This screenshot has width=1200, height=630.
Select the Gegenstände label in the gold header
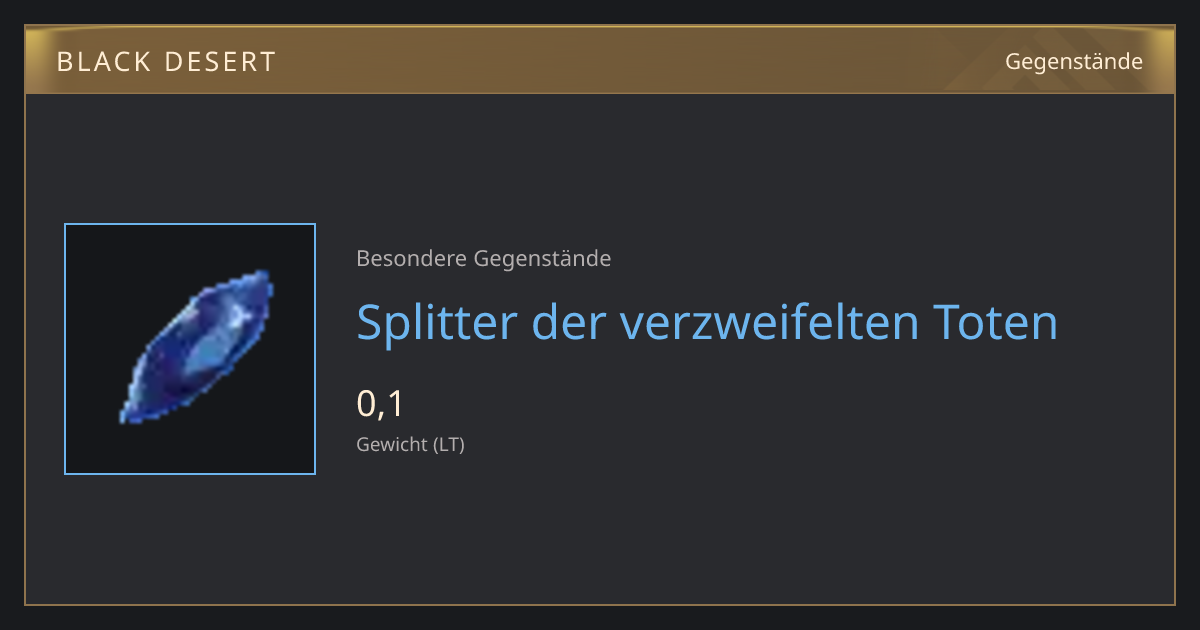pos(1073,62)
